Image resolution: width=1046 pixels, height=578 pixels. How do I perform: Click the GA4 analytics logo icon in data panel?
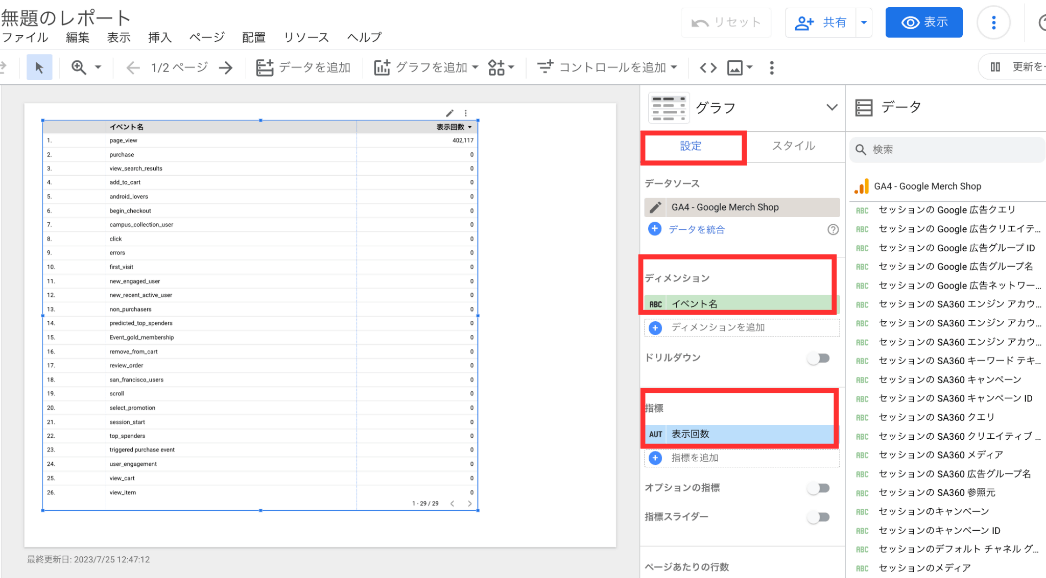862,186
